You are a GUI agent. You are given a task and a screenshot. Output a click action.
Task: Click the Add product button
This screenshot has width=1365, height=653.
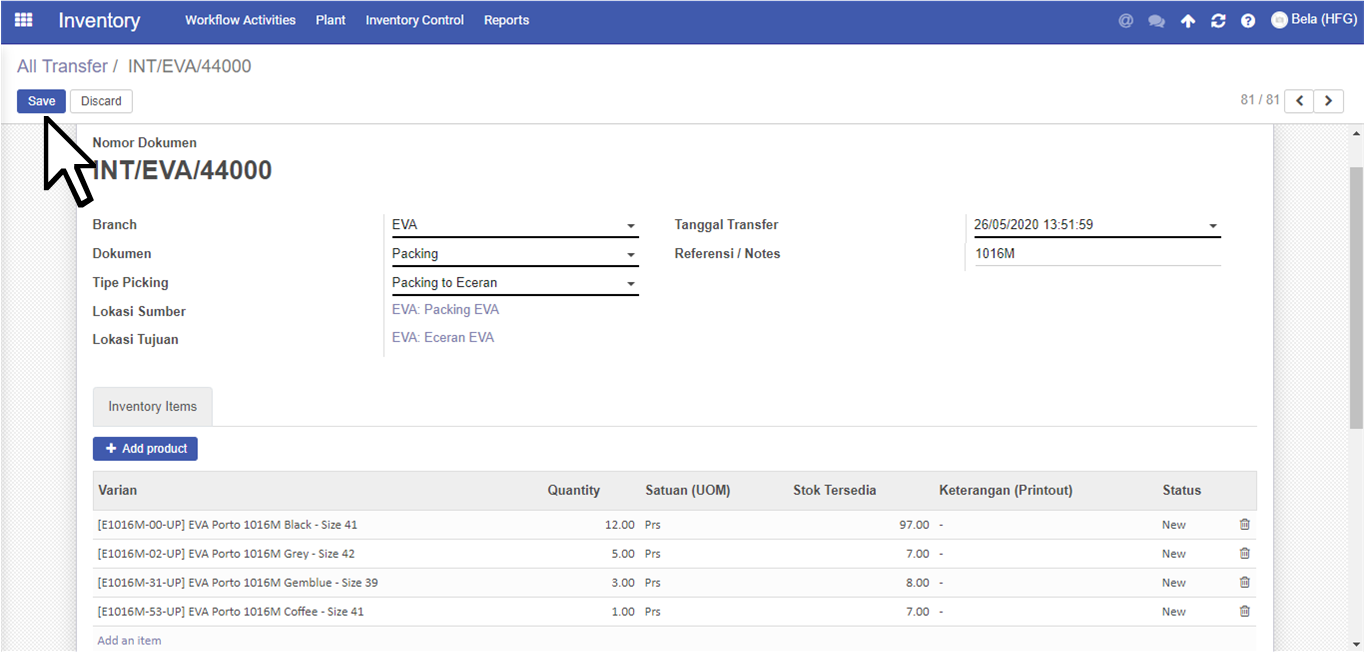click(145, 449)
